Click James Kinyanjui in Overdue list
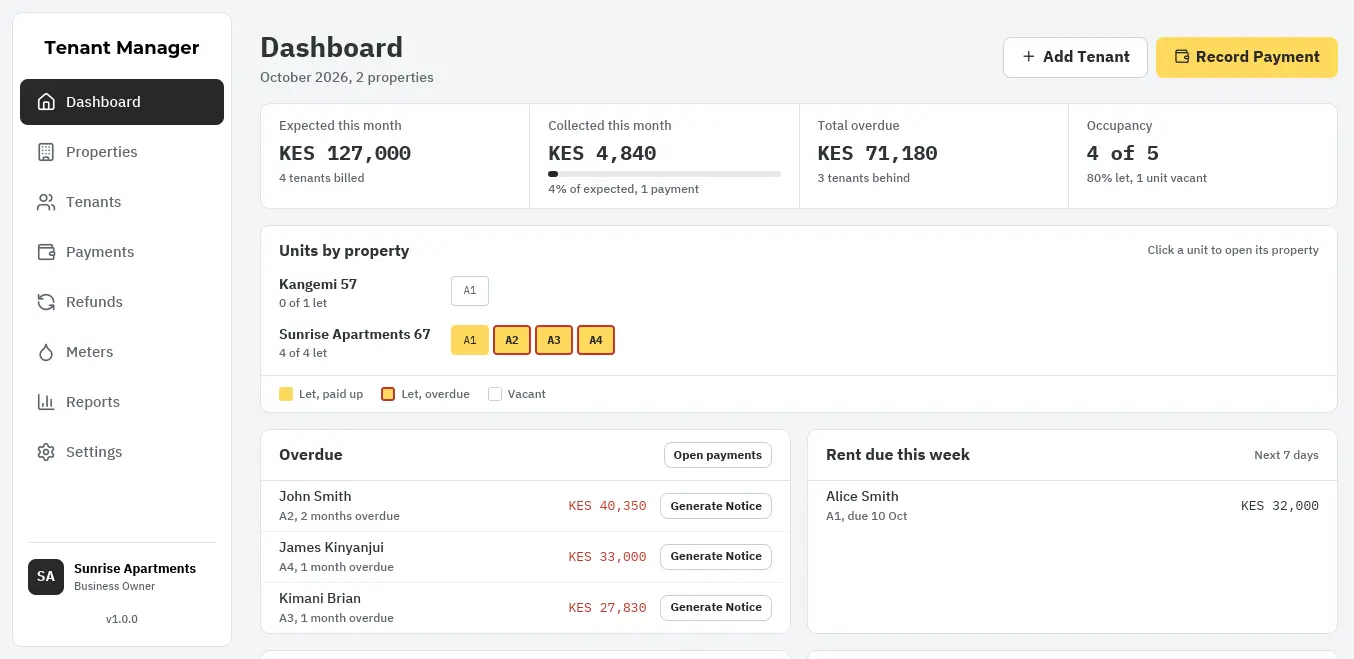This screenshot has width=1354, height=659. click(331, 547)
